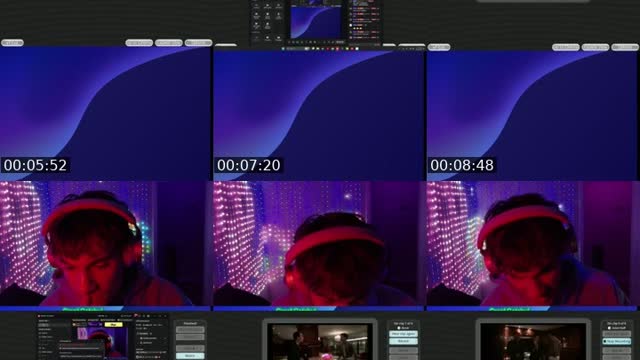640x360 pixels.
Task: Click the highlighted 'Stop Recording' button
Action: [617, 341]
